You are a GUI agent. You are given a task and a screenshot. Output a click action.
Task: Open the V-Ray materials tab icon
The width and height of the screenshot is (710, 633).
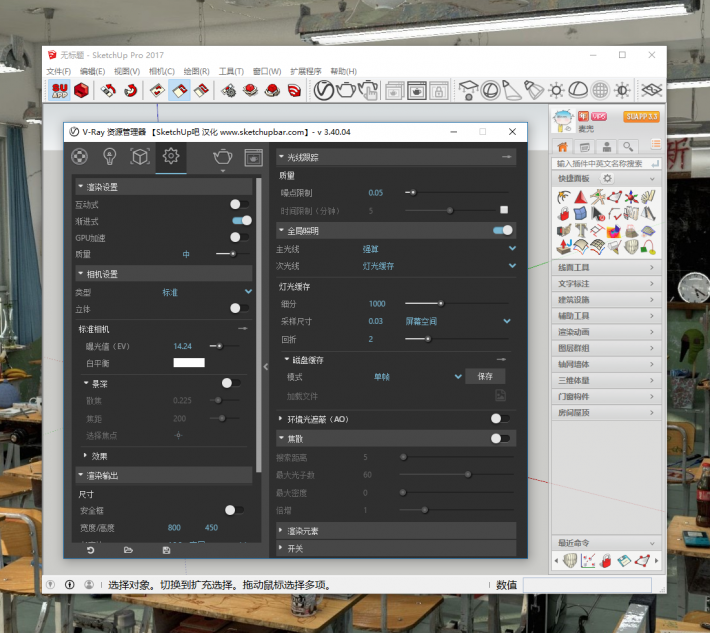(x=80, y=157)
